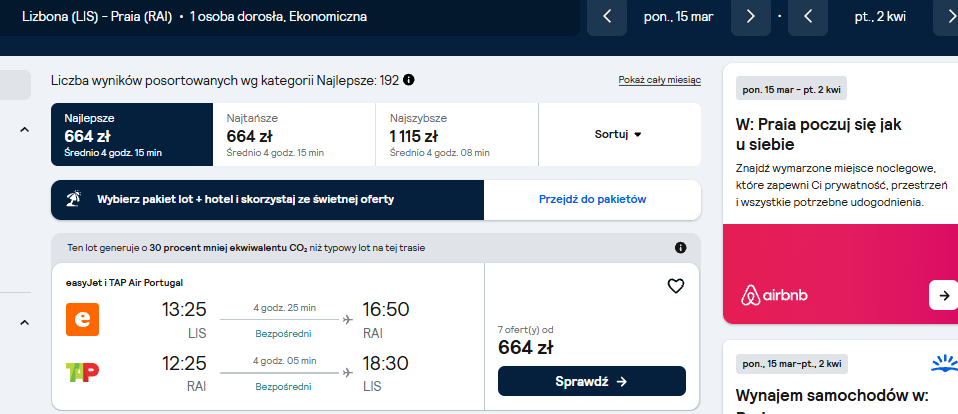This screenshot has width=958, height=414.
Task: Click the palm tree package icon
Action: 74,200
